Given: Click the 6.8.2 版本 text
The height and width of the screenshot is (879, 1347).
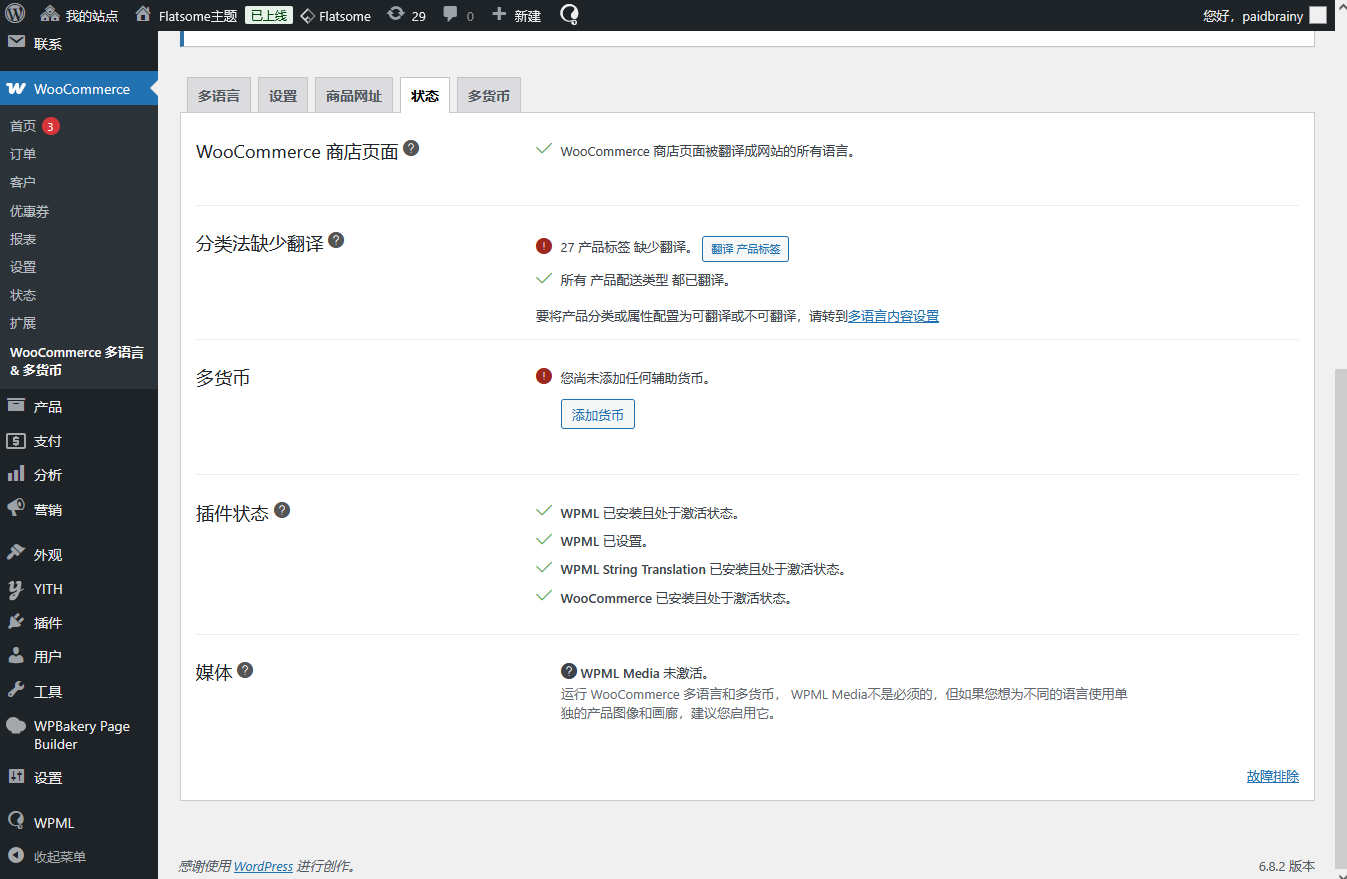Looking at the screenshot, I should pos(1287,866).
